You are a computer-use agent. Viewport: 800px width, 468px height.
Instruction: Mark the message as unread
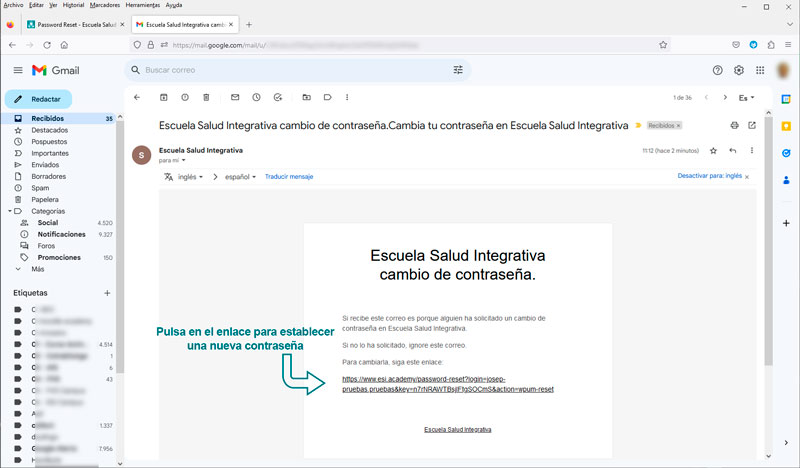(x=235, y=97)
